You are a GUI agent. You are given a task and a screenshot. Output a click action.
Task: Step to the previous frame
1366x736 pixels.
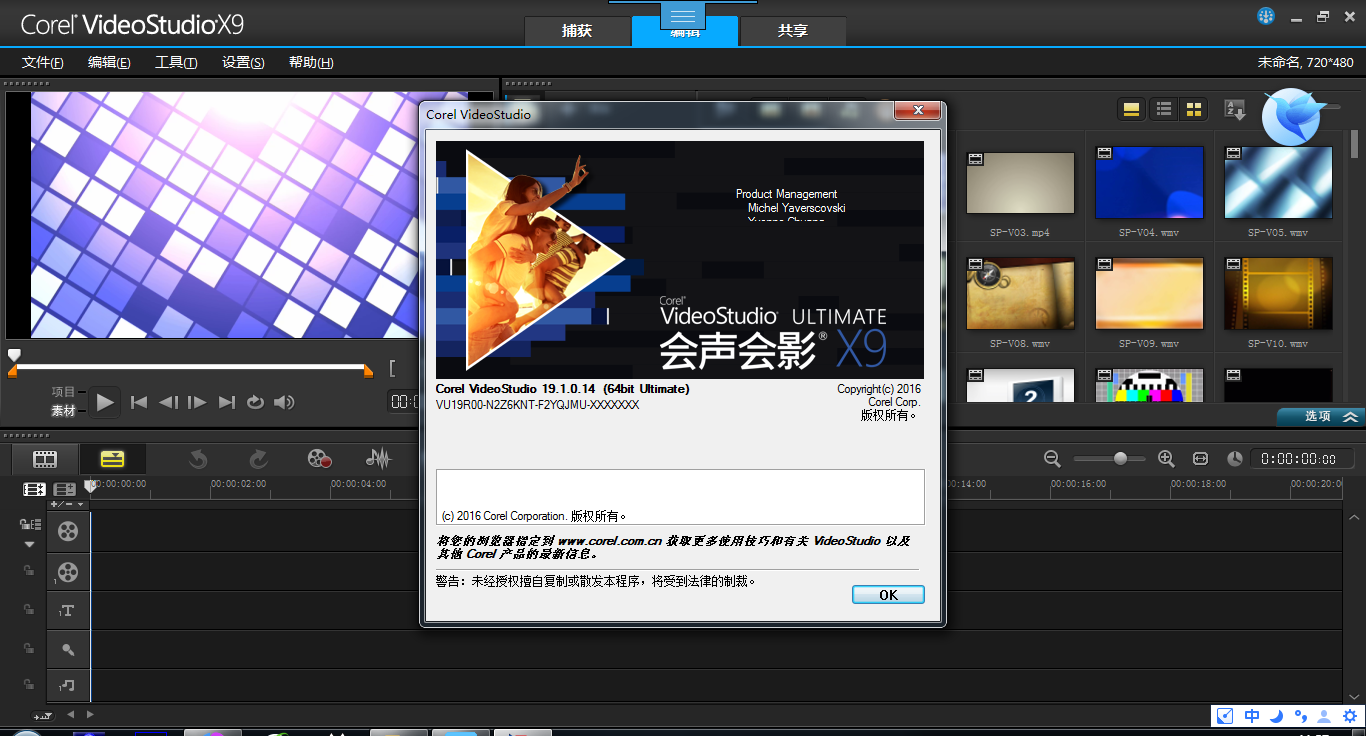pyautogui.click(x=168, y=402)
